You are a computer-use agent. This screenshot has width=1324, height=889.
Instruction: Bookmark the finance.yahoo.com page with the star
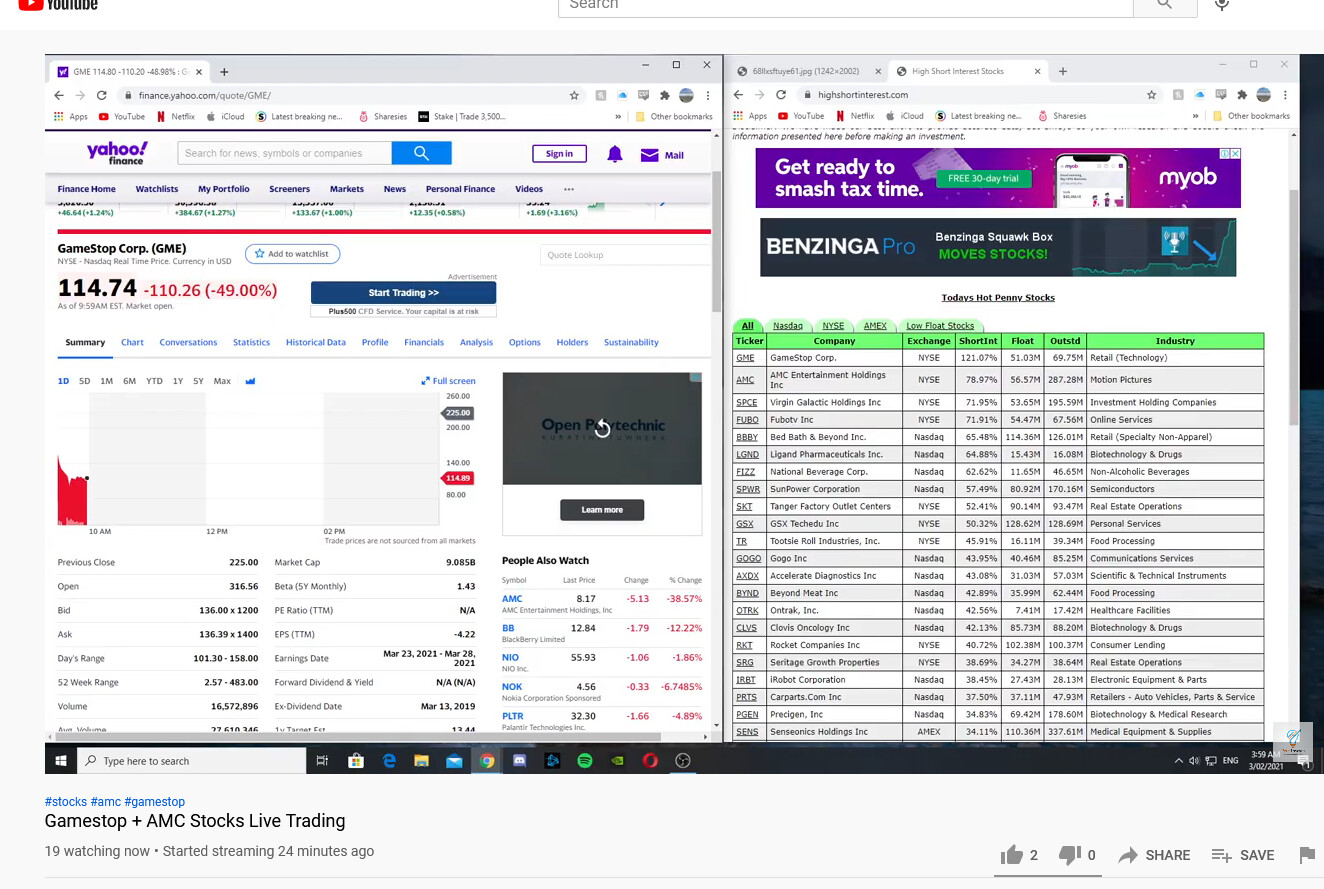click(574, 95)
